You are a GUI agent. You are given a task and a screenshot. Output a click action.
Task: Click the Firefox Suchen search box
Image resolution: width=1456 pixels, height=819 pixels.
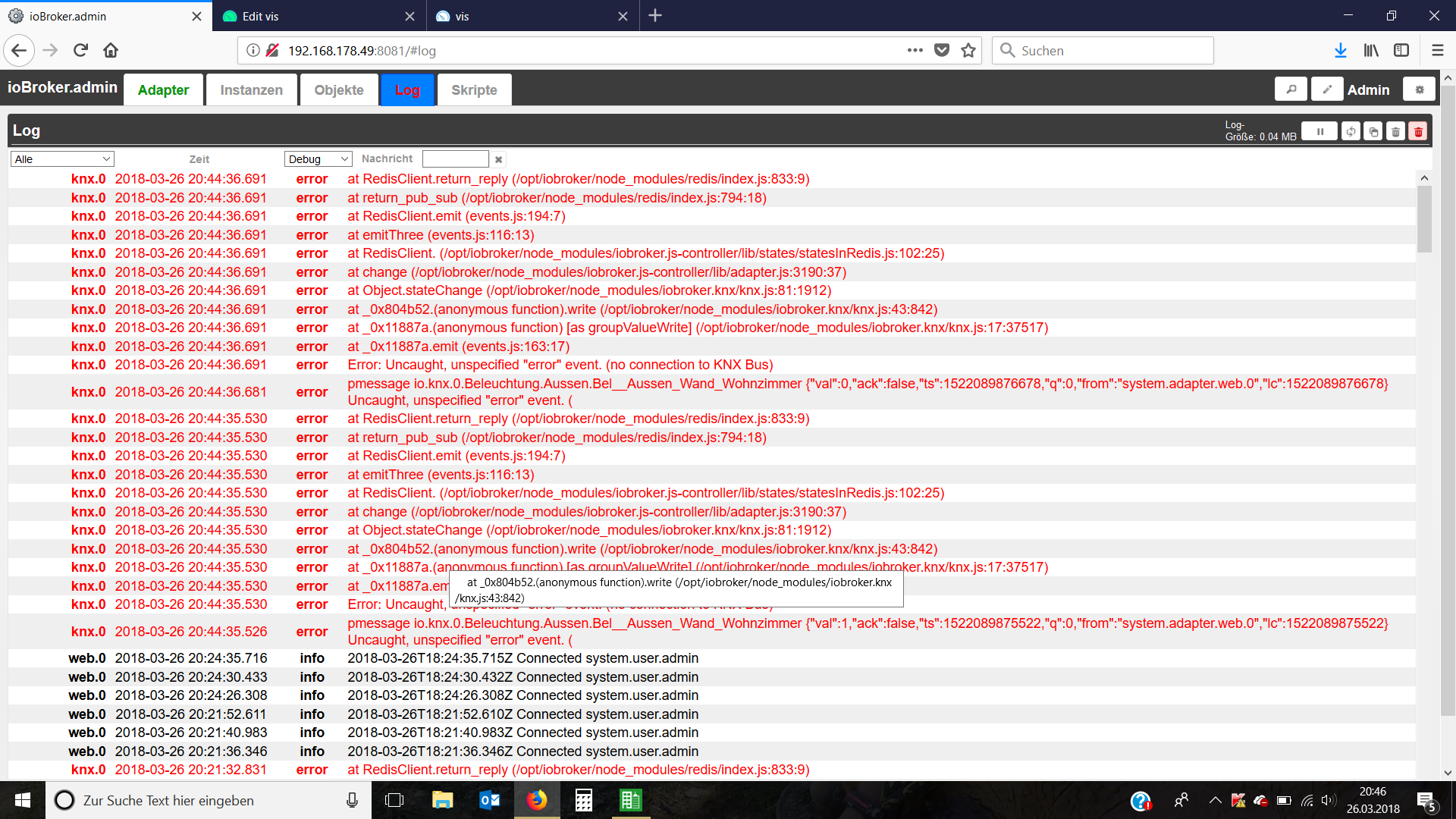(x=1103, y=51)
